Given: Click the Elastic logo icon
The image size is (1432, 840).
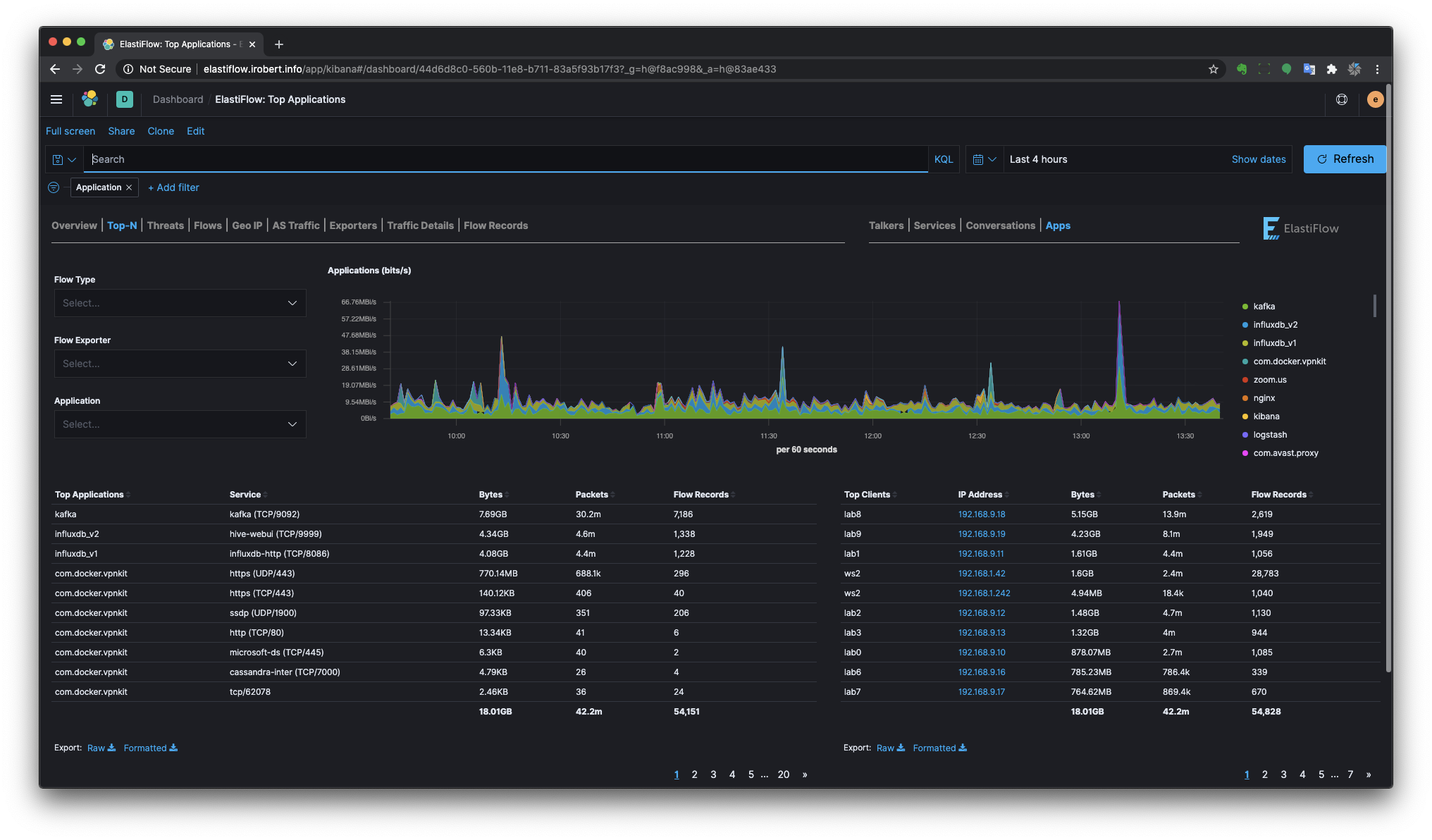Looking at the screenshot, I should [89, 99].
